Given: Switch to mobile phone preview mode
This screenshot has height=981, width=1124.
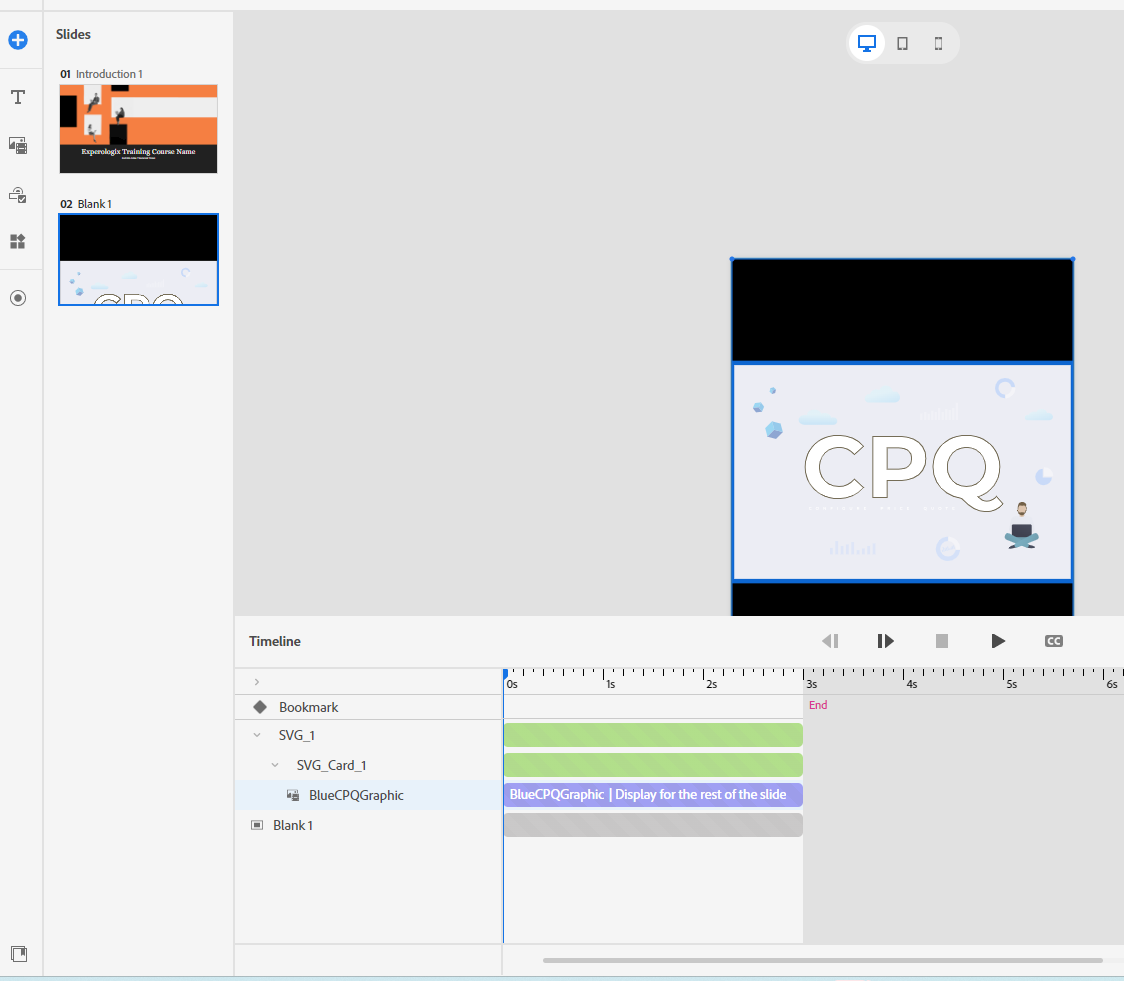Looking at the screenshot, I should (x=938, y=43).
